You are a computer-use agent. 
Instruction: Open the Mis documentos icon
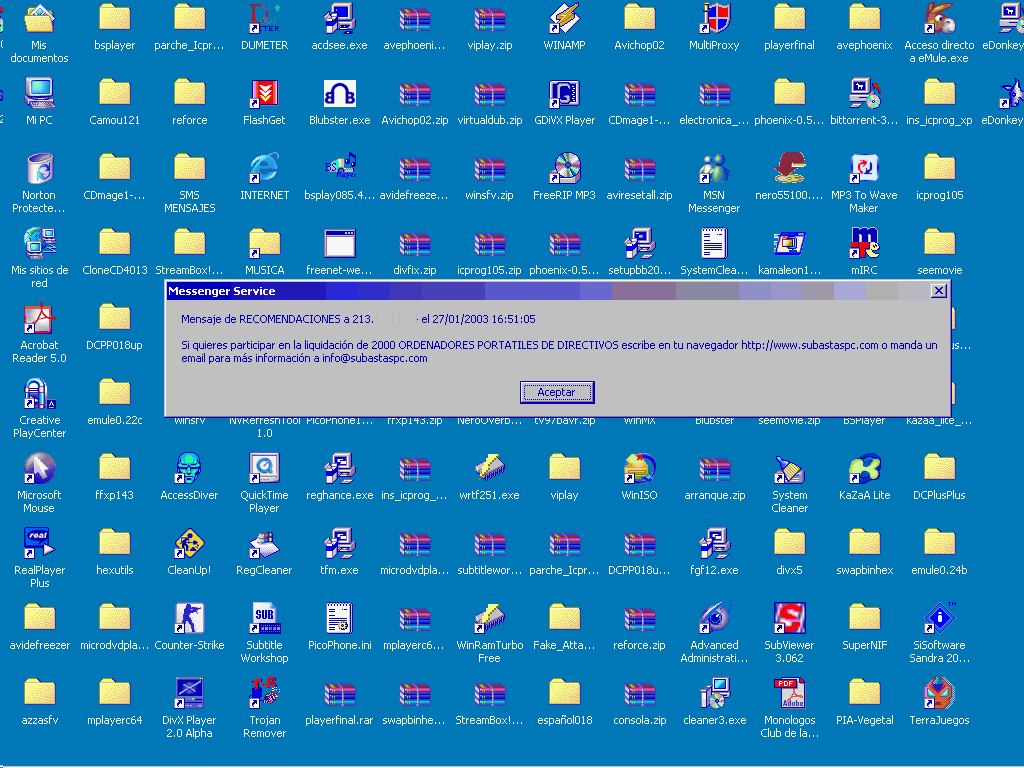point(39,18)
